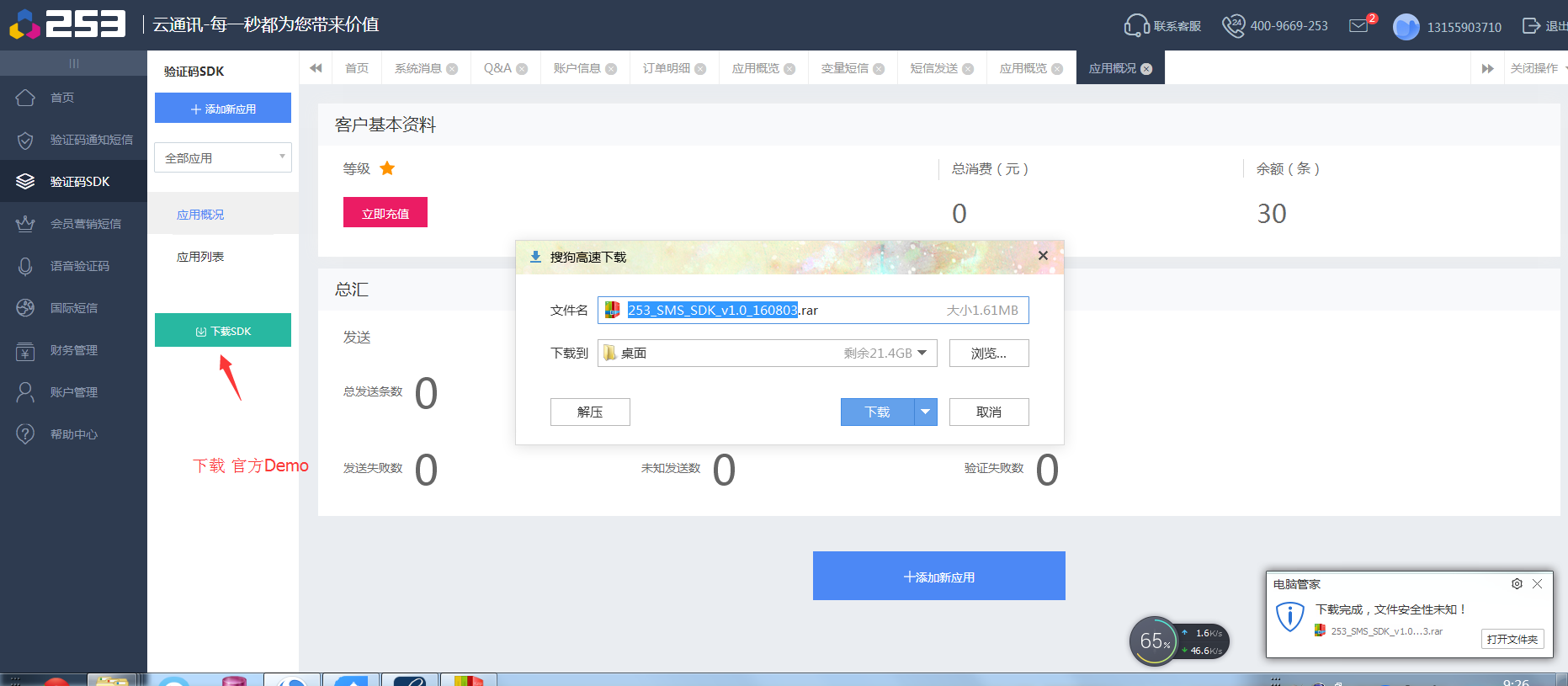This screenshot has width=1568, height=686.
Task: Expand the 下载到 桌面 location dropdown
Action: [x=922, y=353]
